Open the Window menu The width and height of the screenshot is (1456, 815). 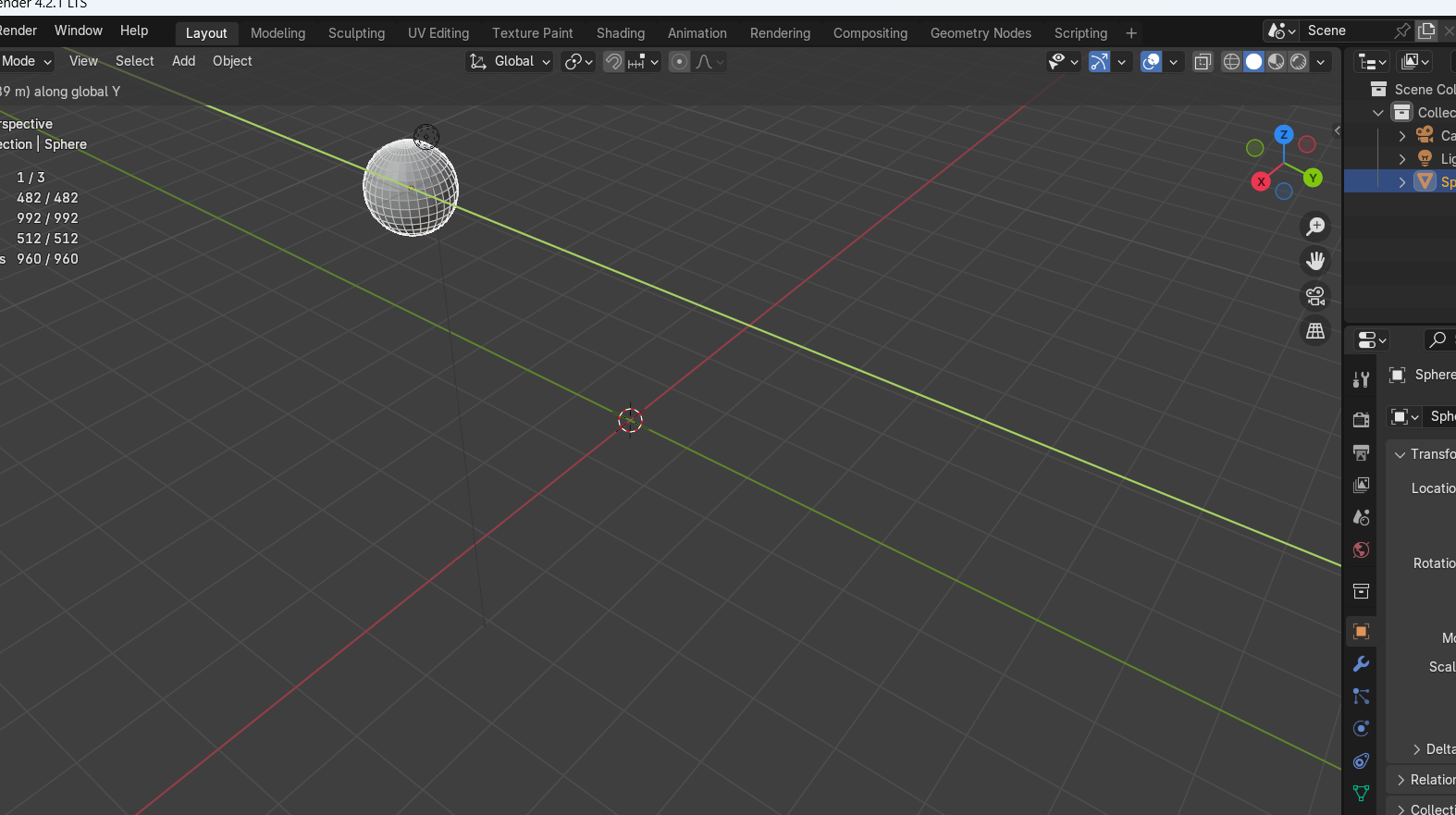pos(79,31)
